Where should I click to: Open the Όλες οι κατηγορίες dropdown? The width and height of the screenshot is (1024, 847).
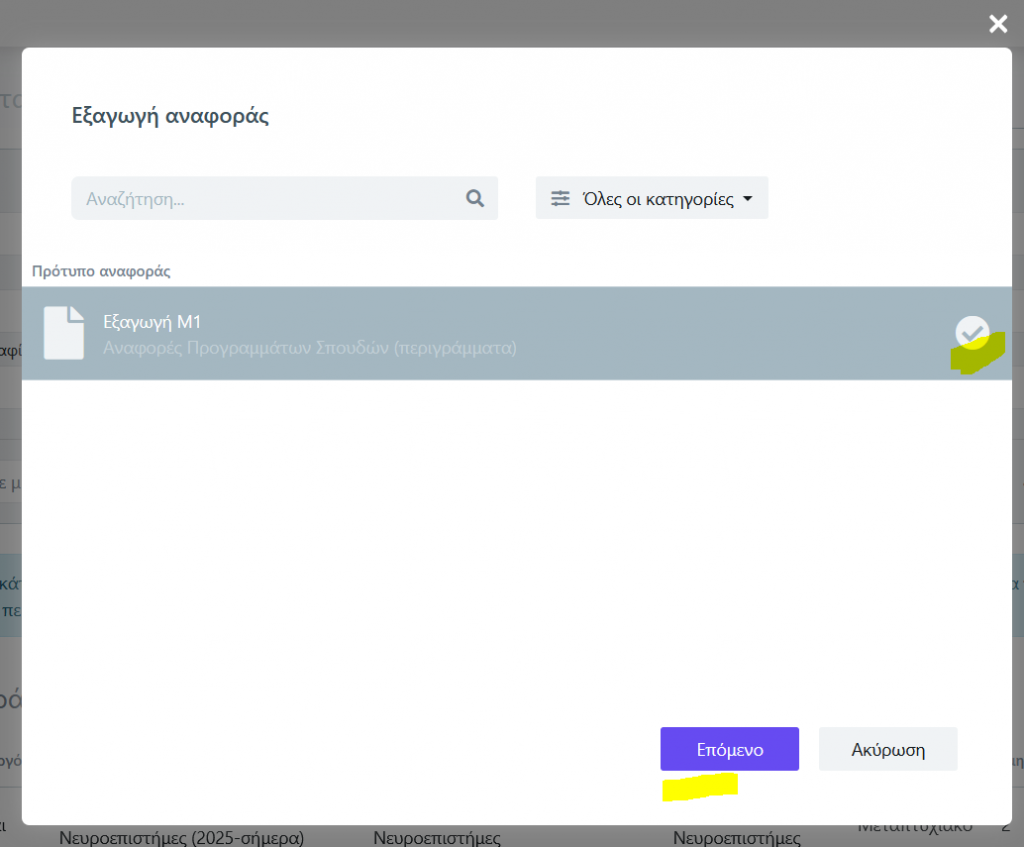pos(652,198)
